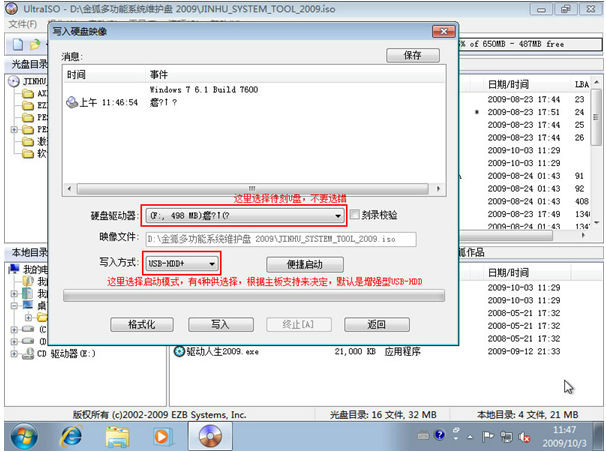Expand the 我的电脑 tree node
The width and height of the screenshot is (606, 452).
[13, 270]
